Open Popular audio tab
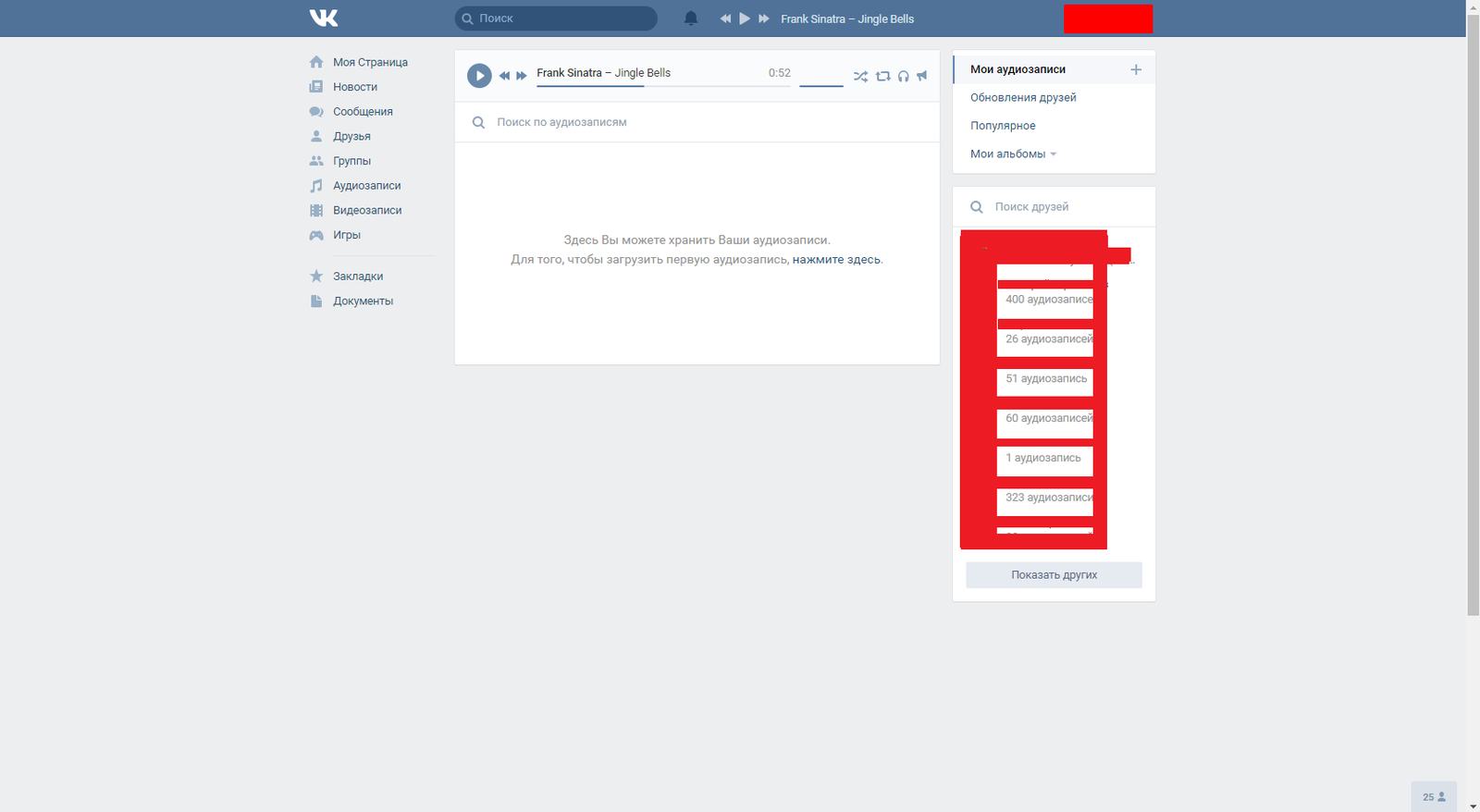The image size is (1480, 812). [1003, 126]
